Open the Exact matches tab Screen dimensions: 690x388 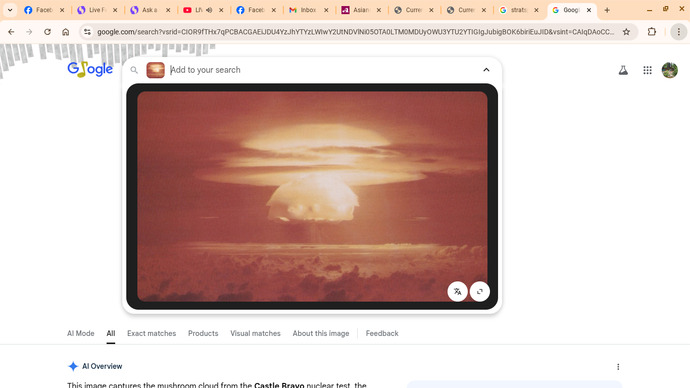coord(151,333)
